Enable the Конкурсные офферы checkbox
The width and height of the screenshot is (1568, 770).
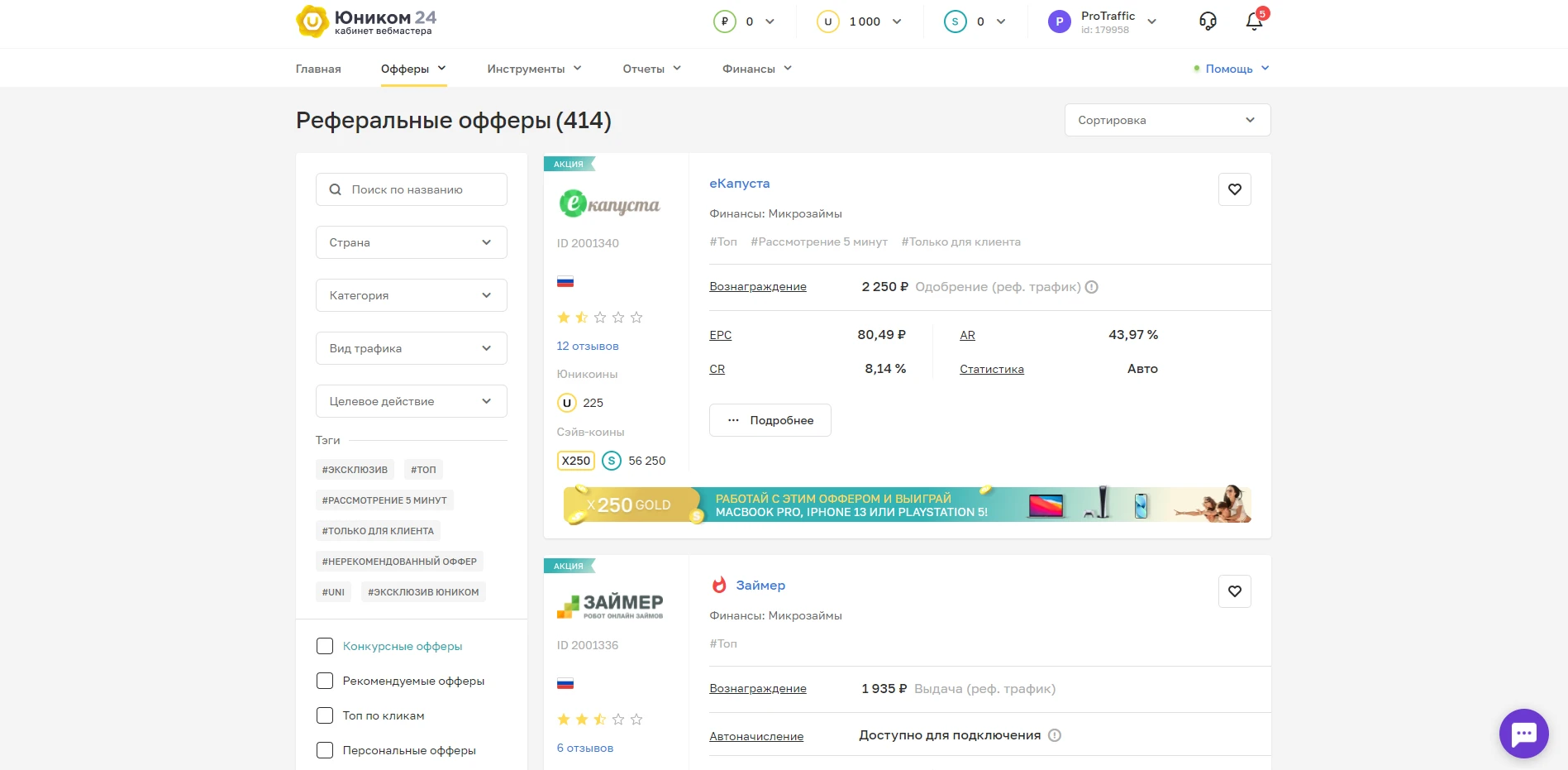point(325,646)
